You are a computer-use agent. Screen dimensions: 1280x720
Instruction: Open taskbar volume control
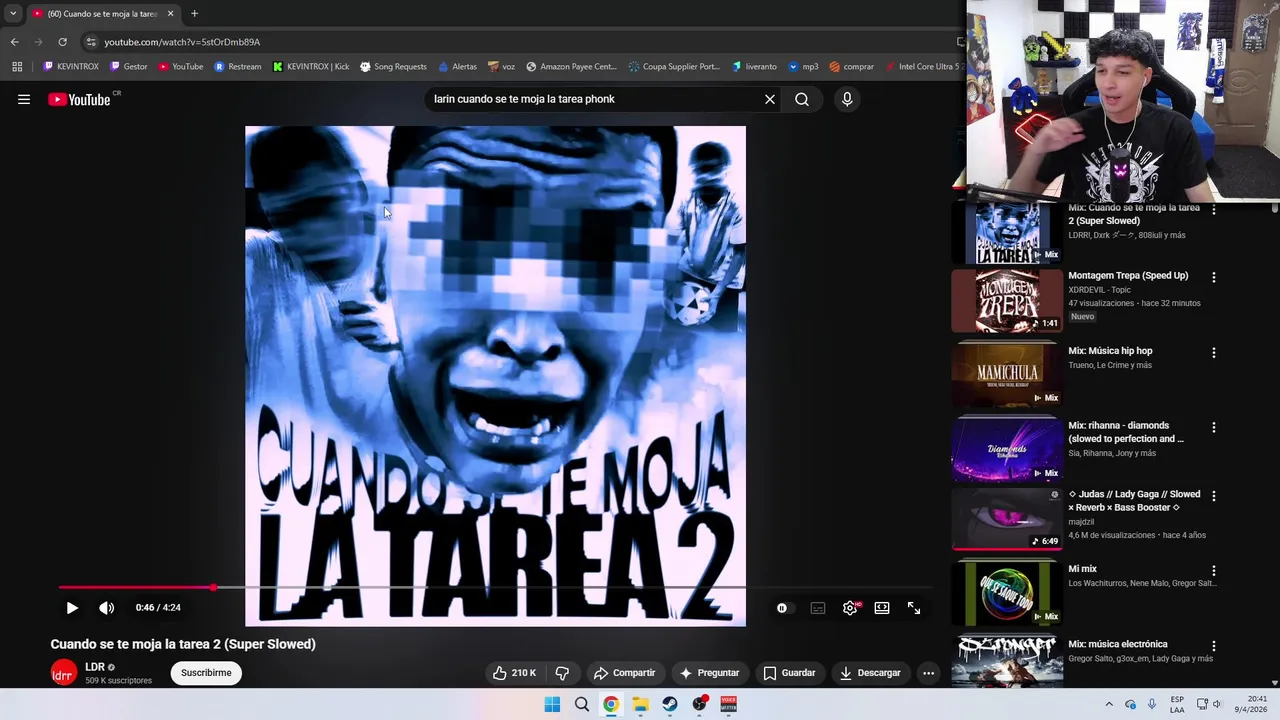pos(1217,704)
